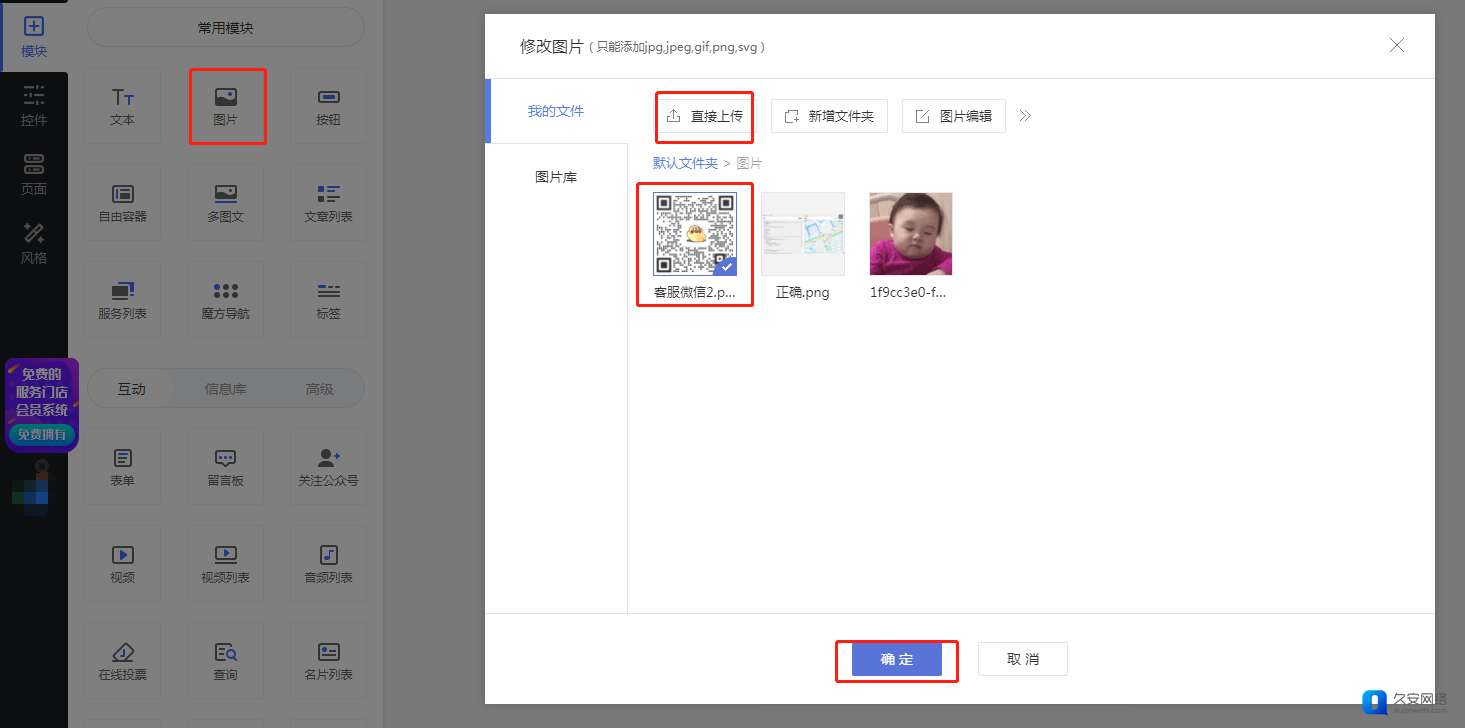This screenshot has height=728, width=1465.
Task: Click the 常用模块 header button
Action: [x=226, y=28]
